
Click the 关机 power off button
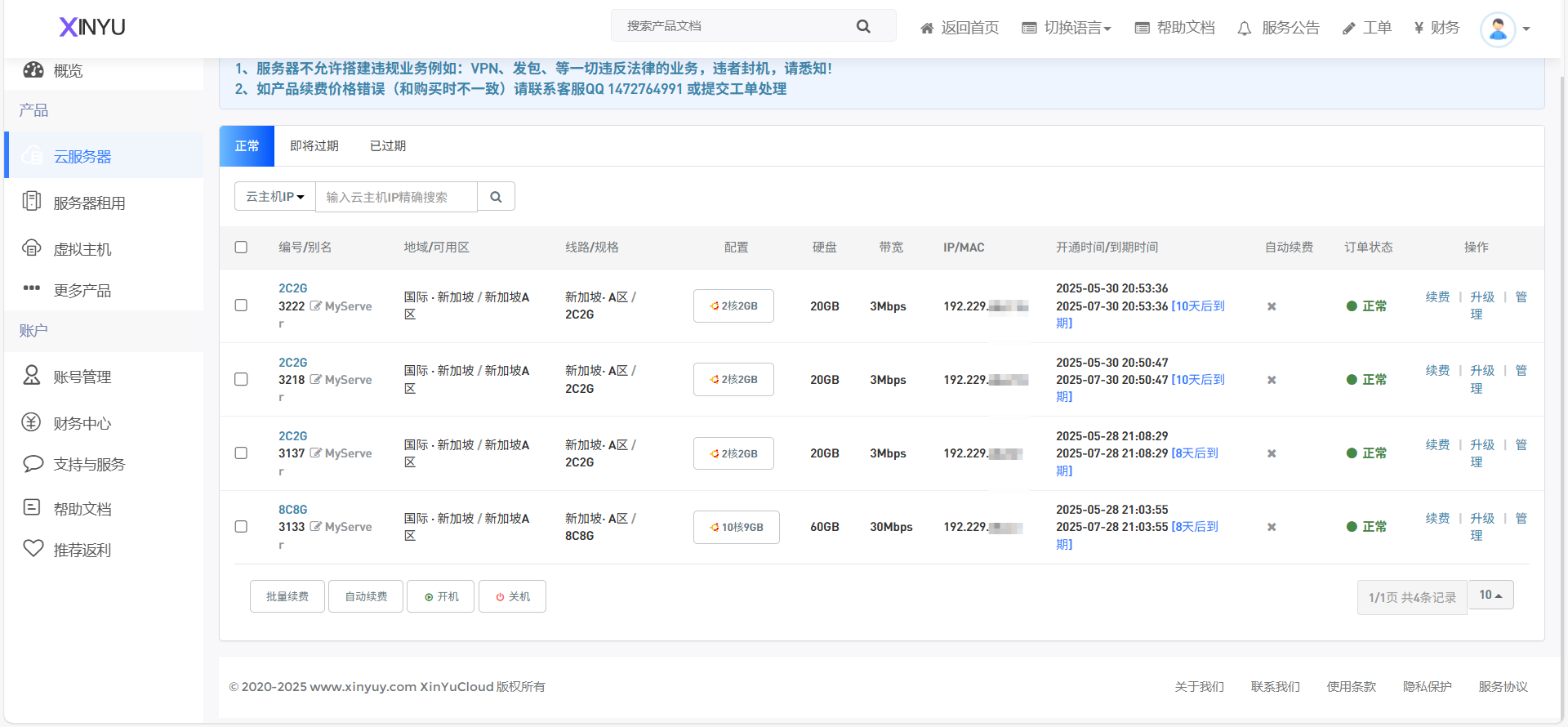[x=512, y=596]
